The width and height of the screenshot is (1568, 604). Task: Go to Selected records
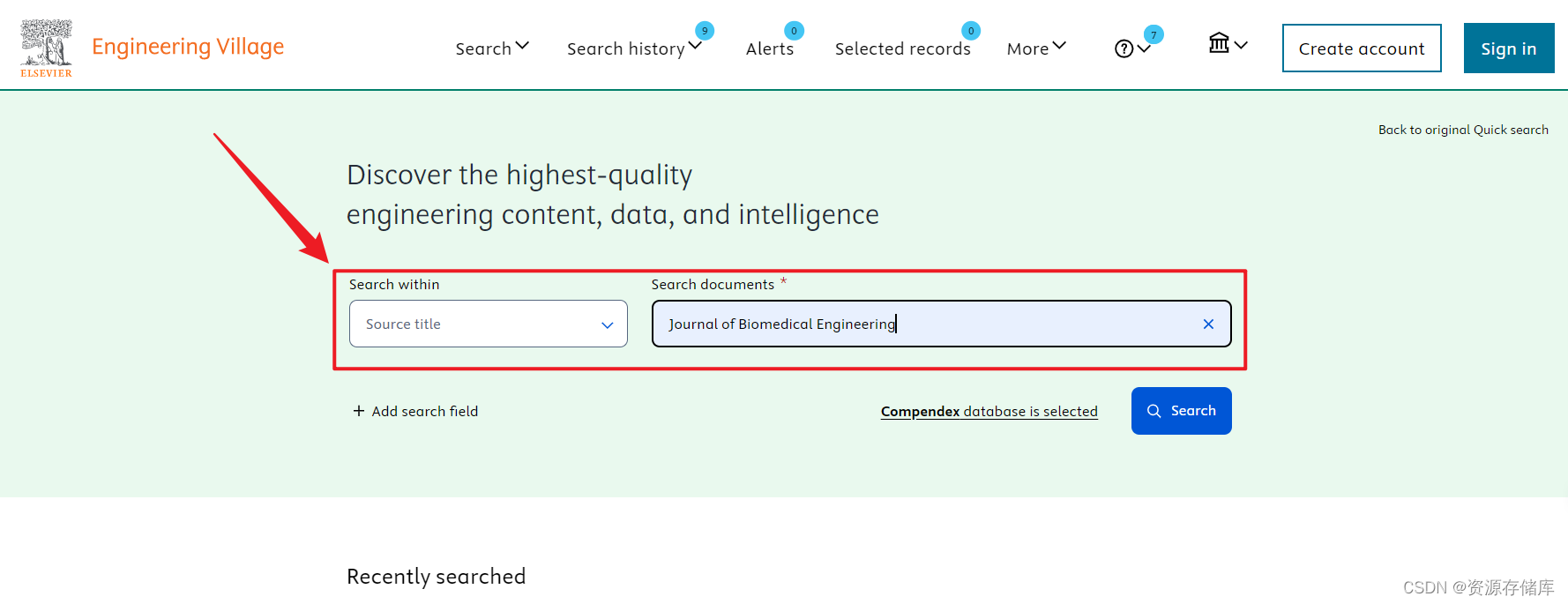point(902,48)
